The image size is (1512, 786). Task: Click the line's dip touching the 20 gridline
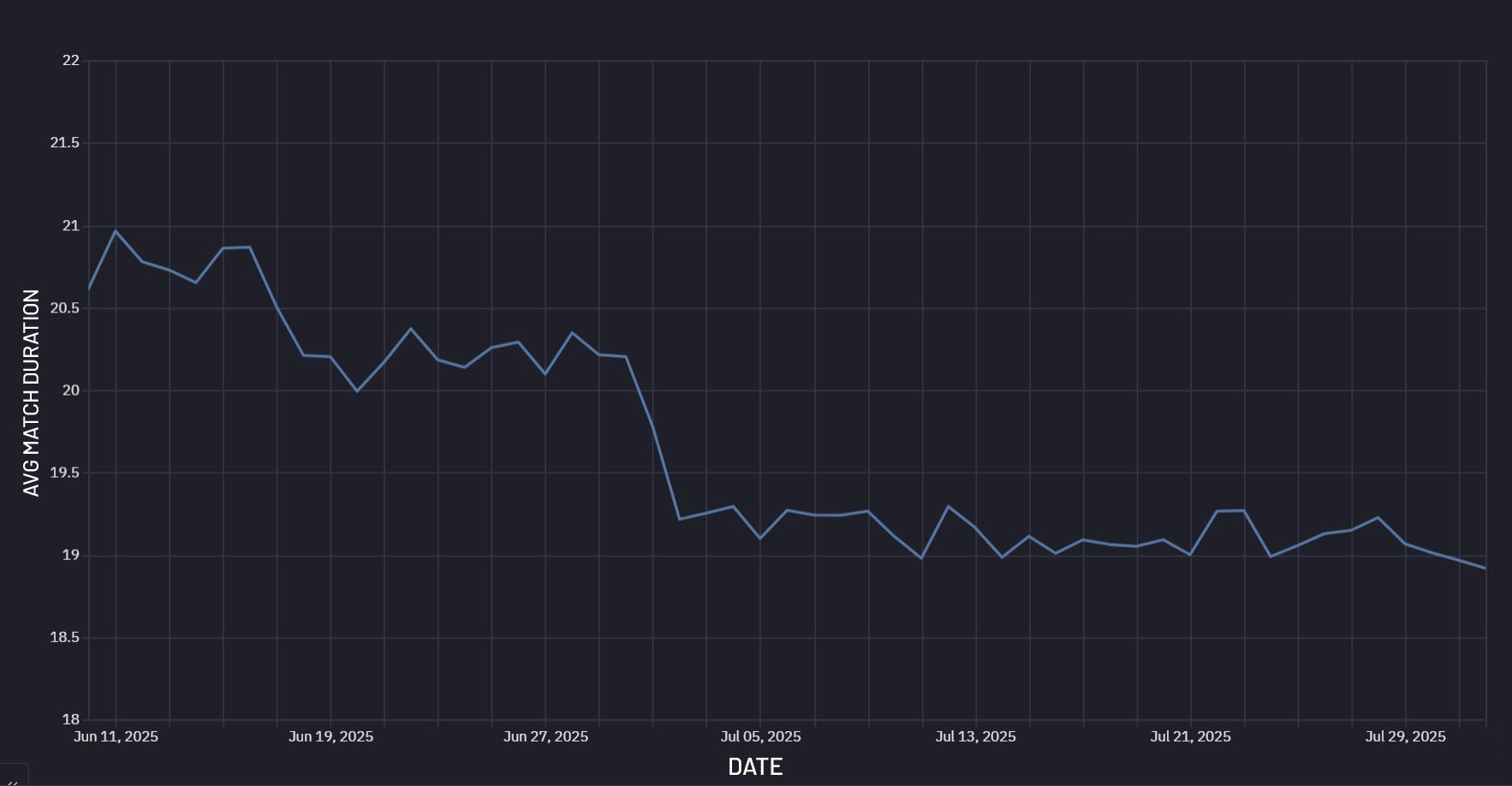(x=357, y=391)
